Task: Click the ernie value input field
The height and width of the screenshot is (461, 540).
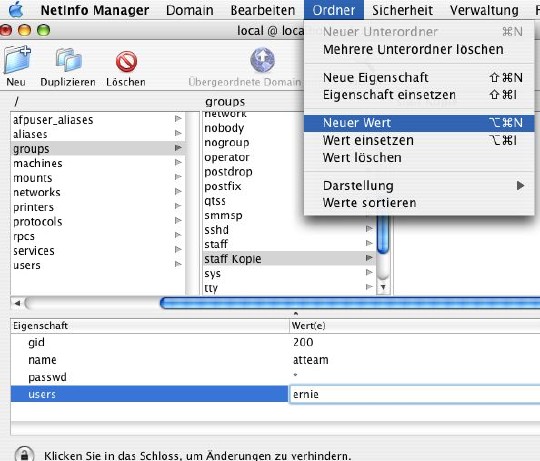Action: click(415, 394)
